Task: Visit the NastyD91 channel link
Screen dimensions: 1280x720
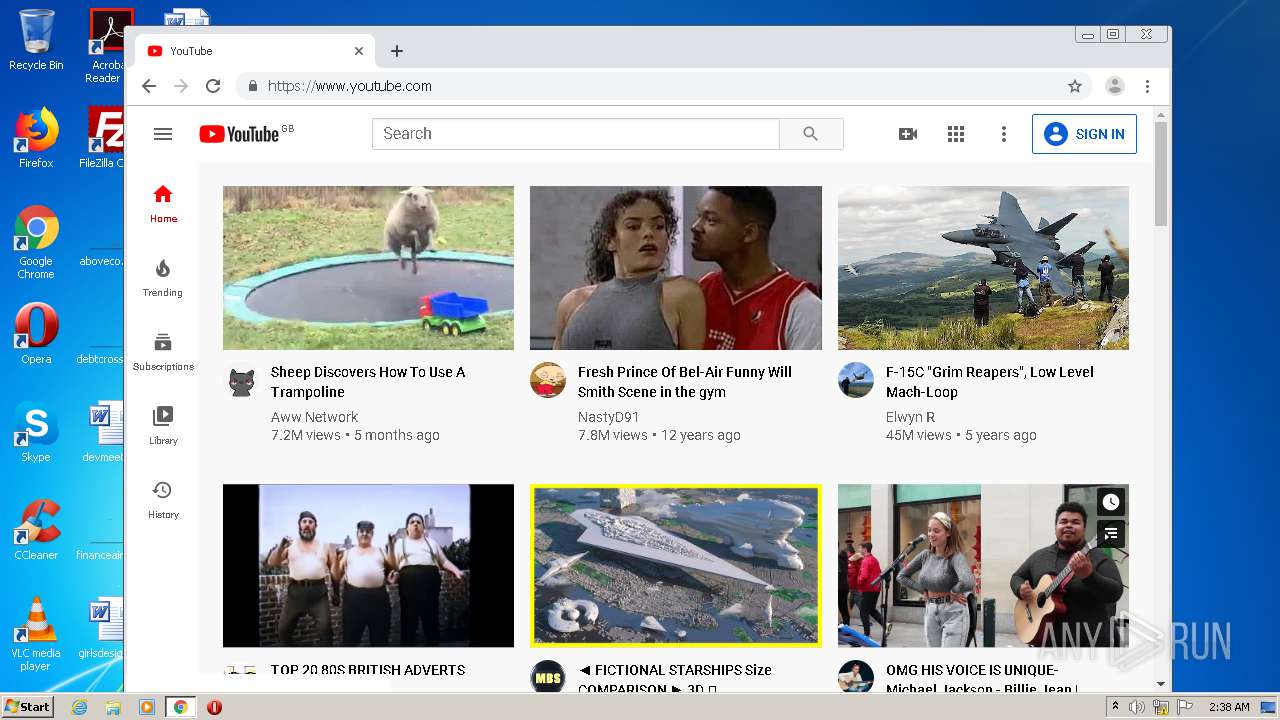Action: (x=611, y=417)
